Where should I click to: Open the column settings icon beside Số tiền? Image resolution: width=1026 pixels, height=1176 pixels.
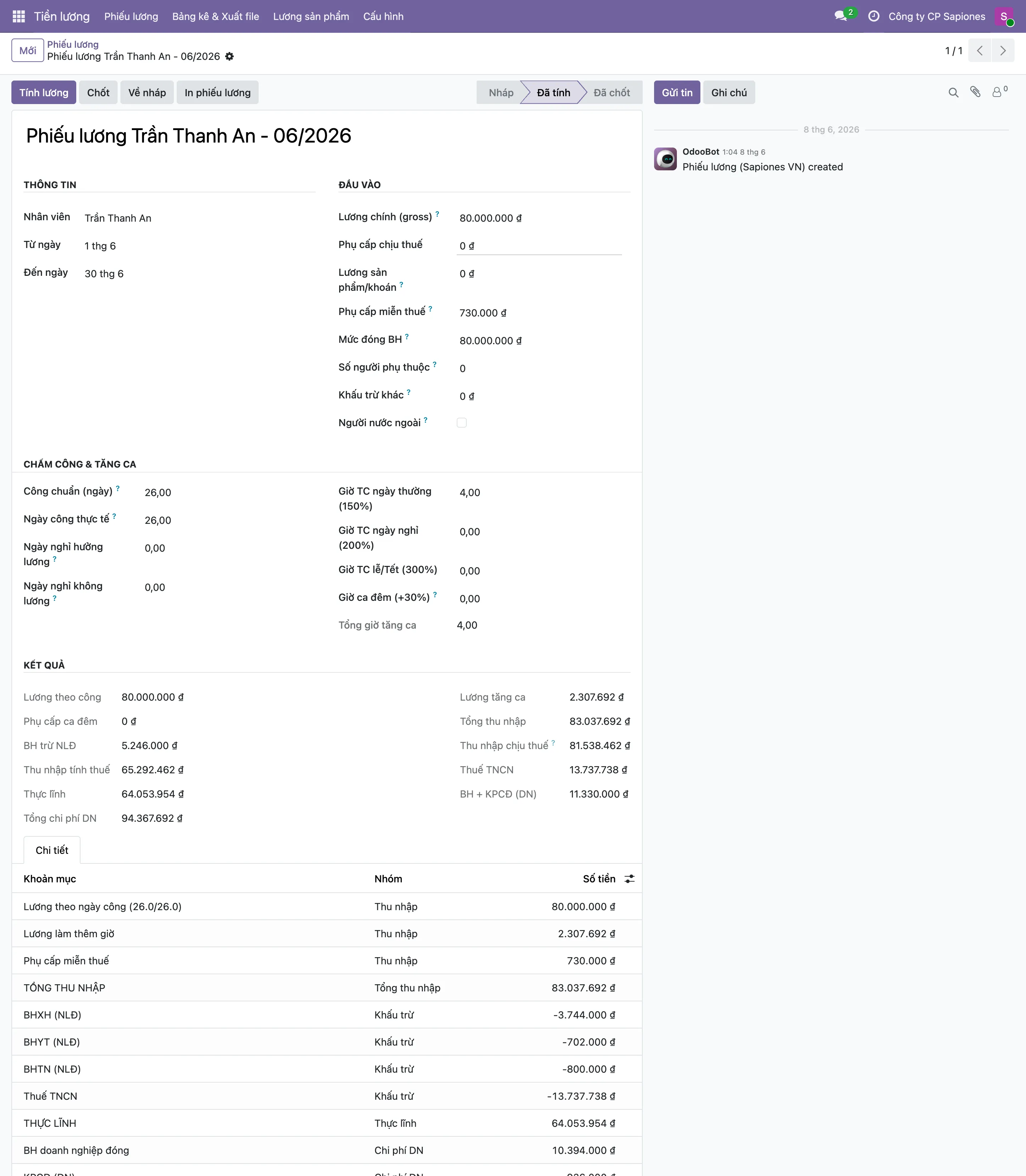tap(629, 879)
